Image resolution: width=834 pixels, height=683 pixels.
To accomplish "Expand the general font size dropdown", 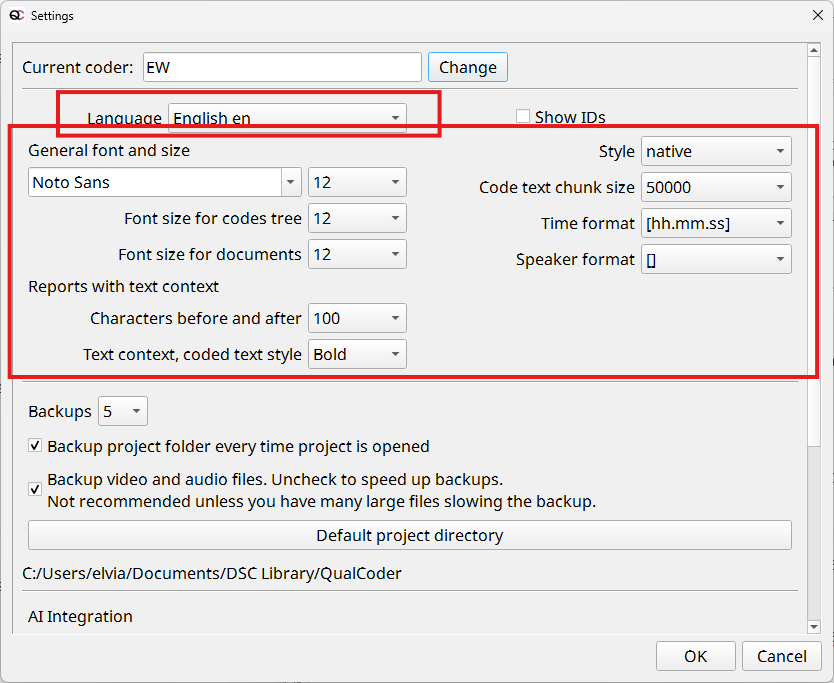I will point(357,182).
